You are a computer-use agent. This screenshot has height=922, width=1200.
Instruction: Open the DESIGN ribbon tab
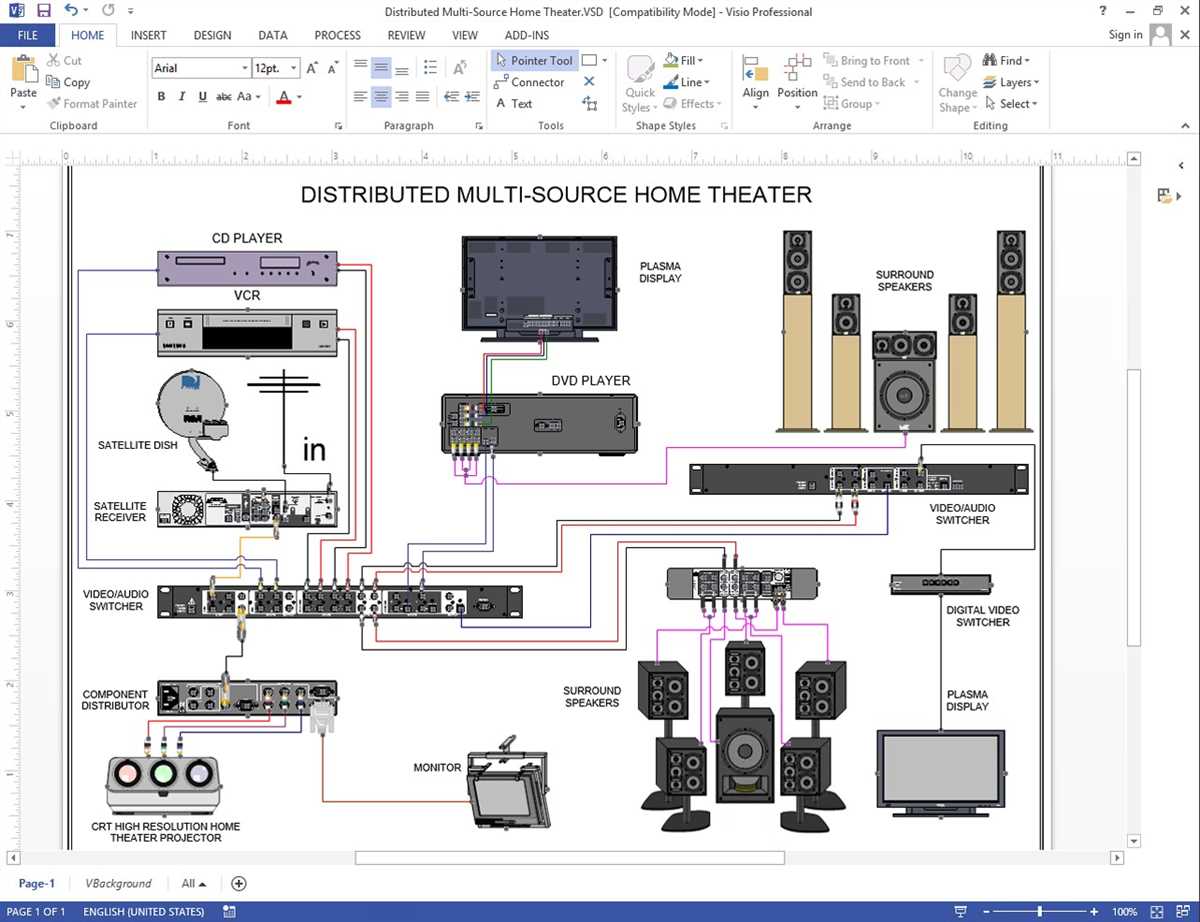point(212,35)
